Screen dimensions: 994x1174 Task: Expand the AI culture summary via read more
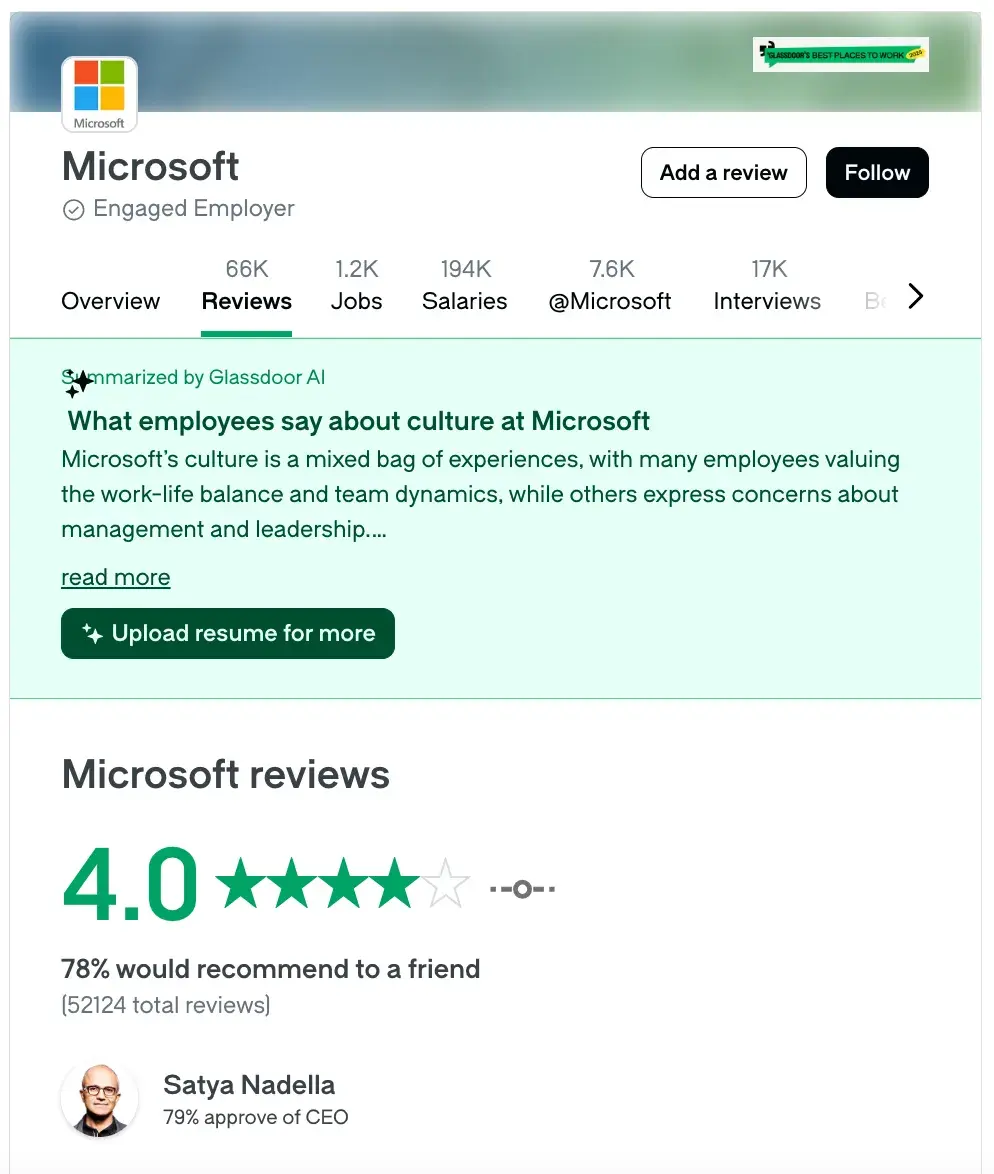click(115, 577)
